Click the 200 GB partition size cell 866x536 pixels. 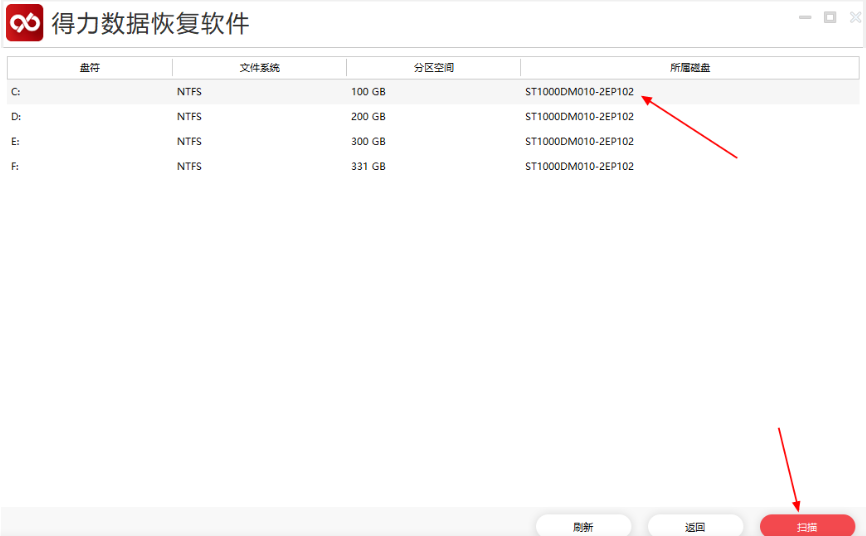tap(368, 117)
